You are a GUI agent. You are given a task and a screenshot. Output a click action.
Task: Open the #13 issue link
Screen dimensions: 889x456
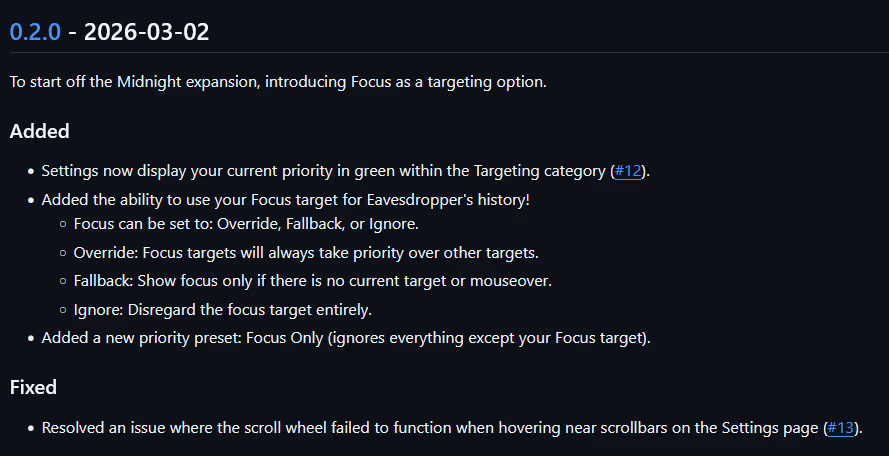(841, 428)
